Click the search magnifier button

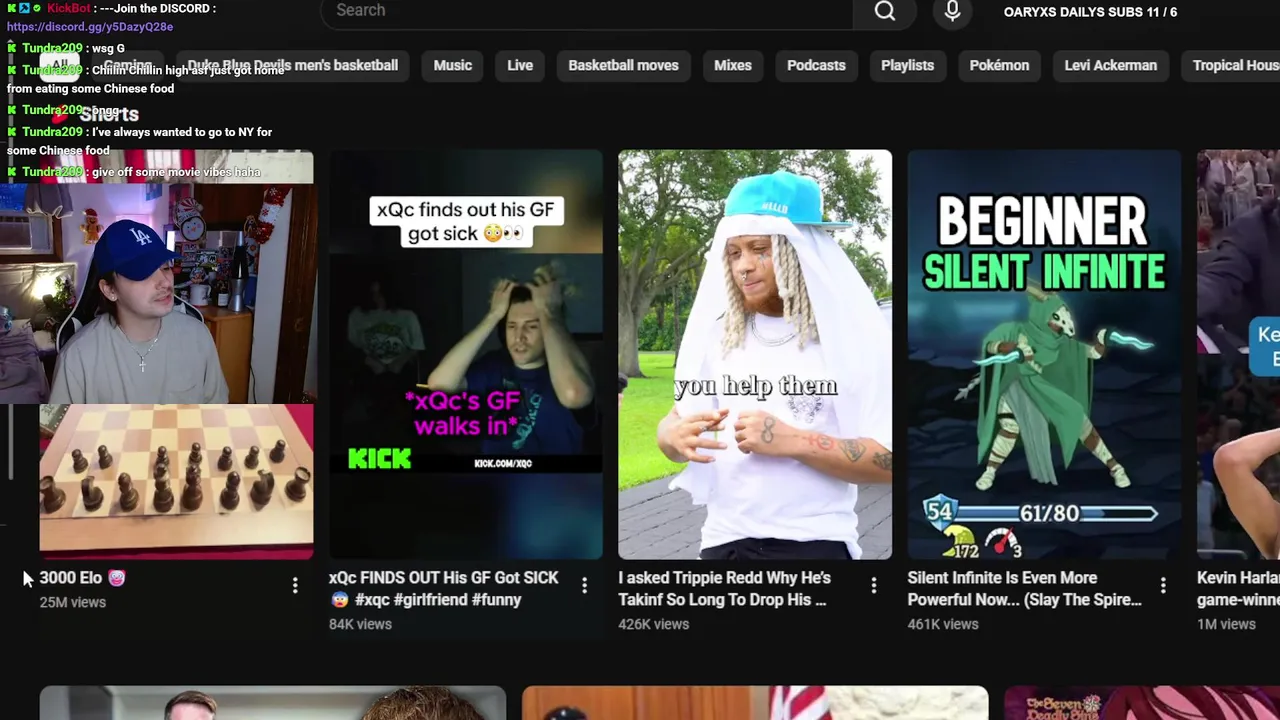coord(884,11)
